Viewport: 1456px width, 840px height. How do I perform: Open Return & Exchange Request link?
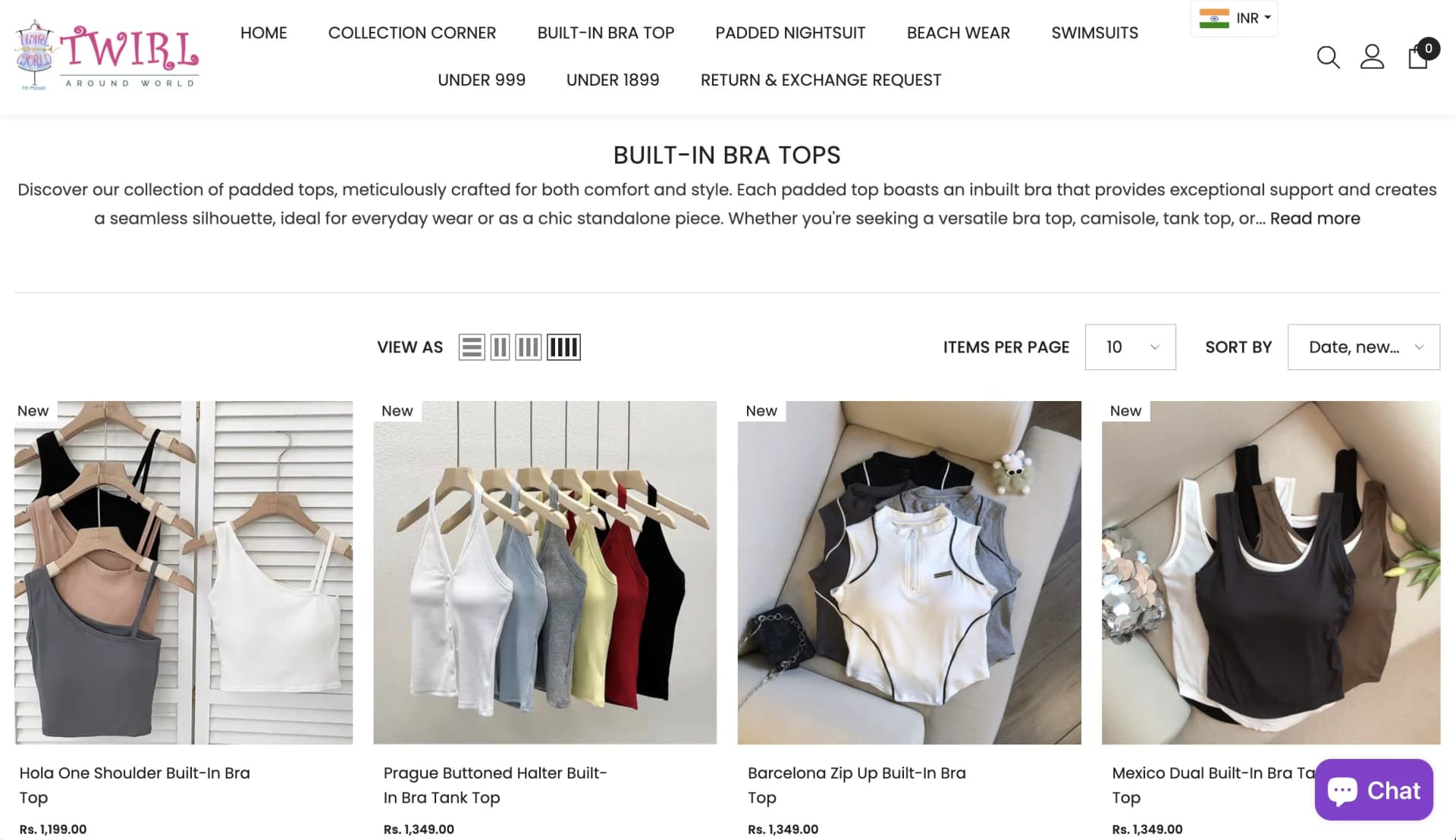pos(821,80)
